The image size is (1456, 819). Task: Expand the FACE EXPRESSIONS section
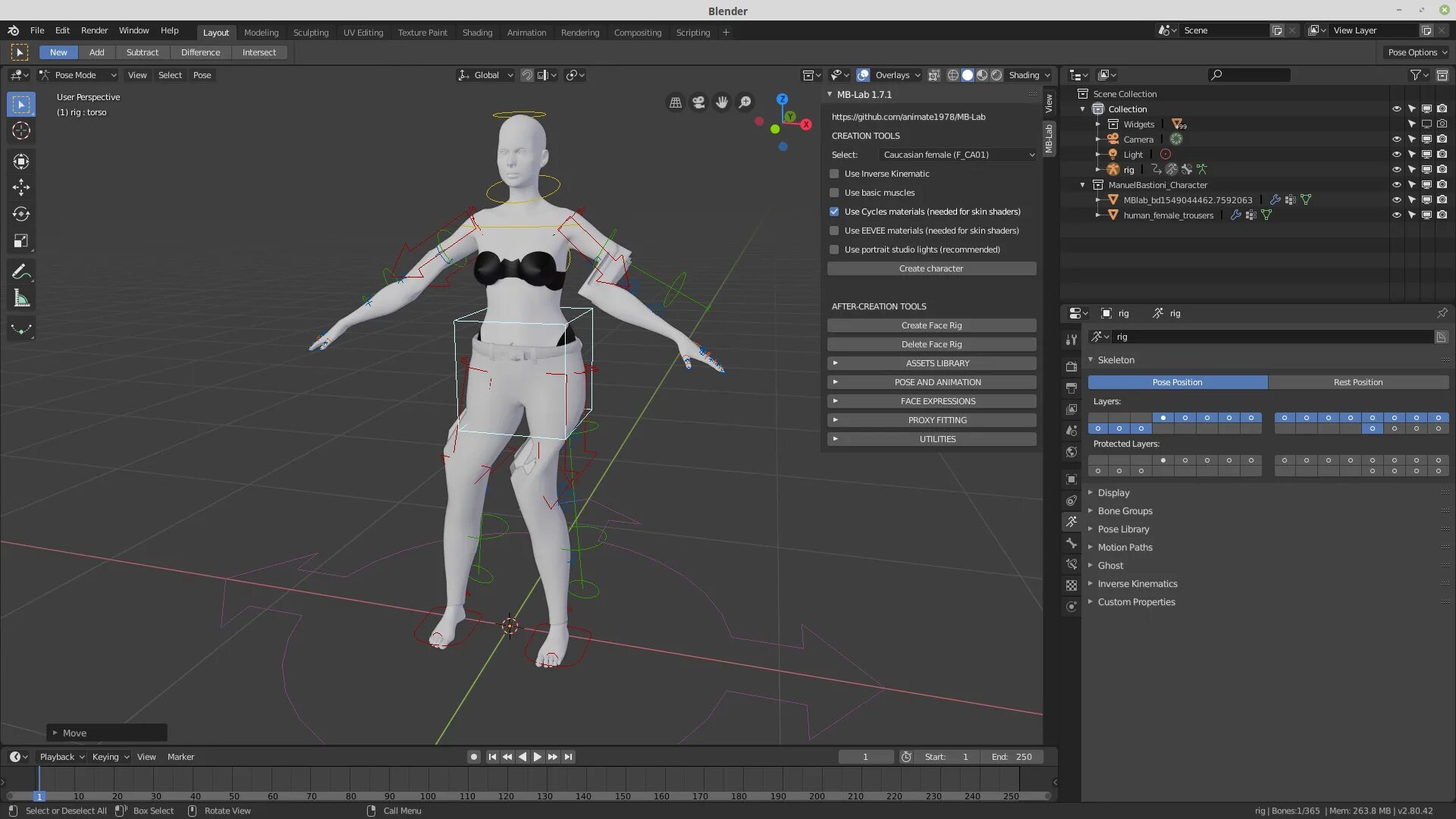point(932,401)
